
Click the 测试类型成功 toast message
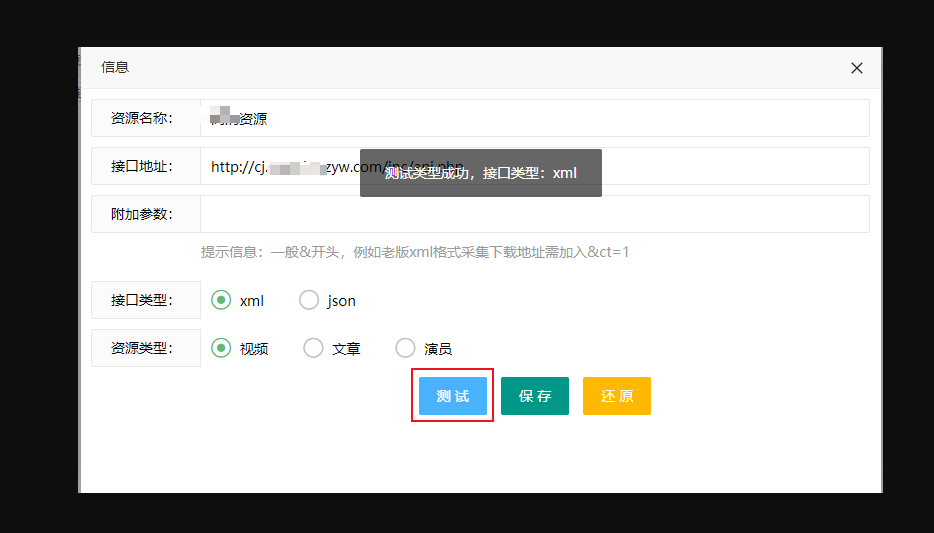coord(481,173)
